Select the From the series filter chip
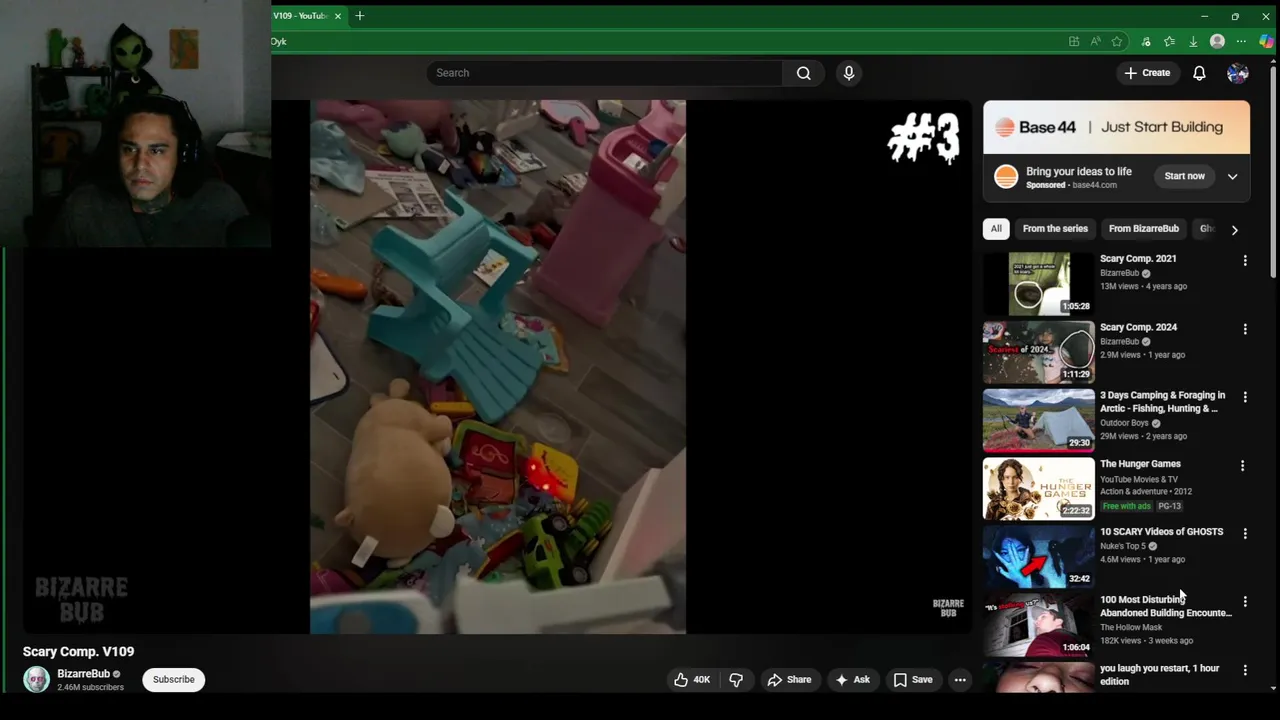 [x=1055, y=229]
